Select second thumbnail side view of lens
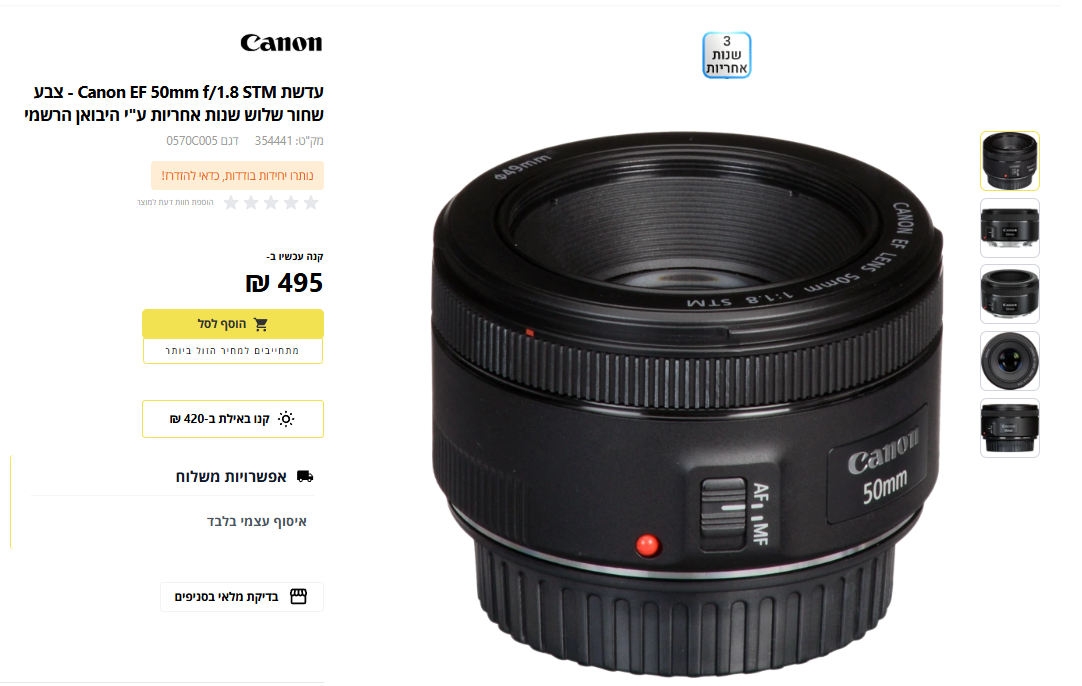1082x686 pixels. [x=1010, y=228]
